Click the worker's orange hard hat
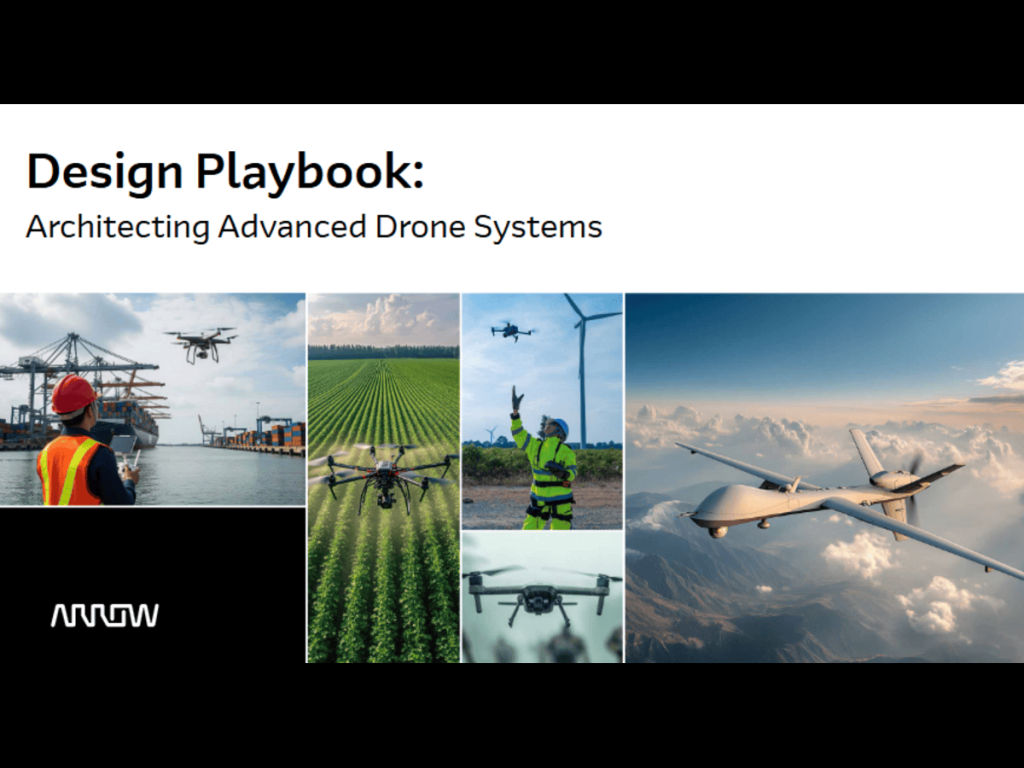Image resolution: width=1024 pixels, height=768 pixels. pyautogui.click(x=73, y=395)
